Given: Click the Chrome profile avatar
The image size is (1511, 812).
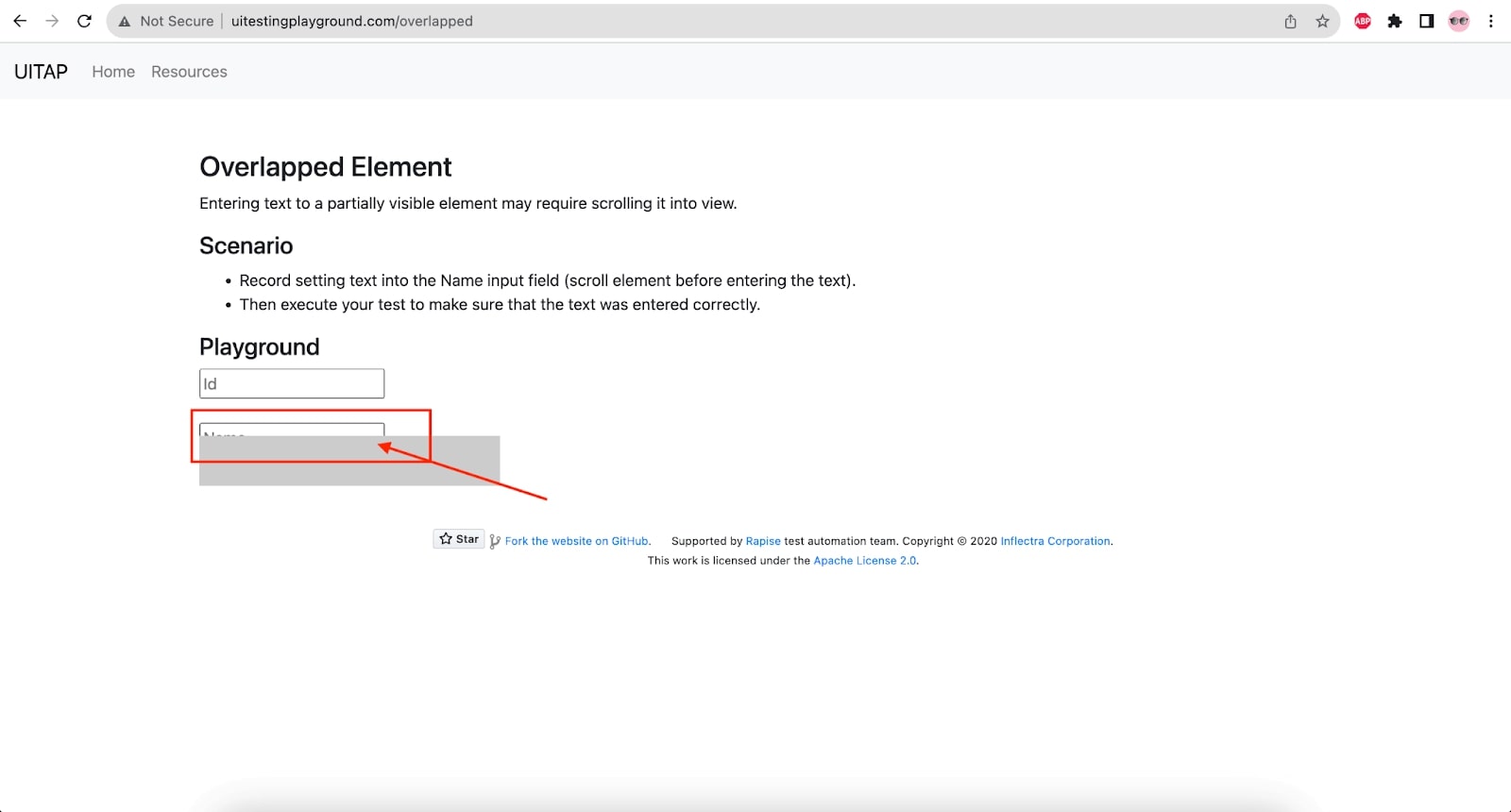Looking at the screenshot, I should [x=1458, y=20].
